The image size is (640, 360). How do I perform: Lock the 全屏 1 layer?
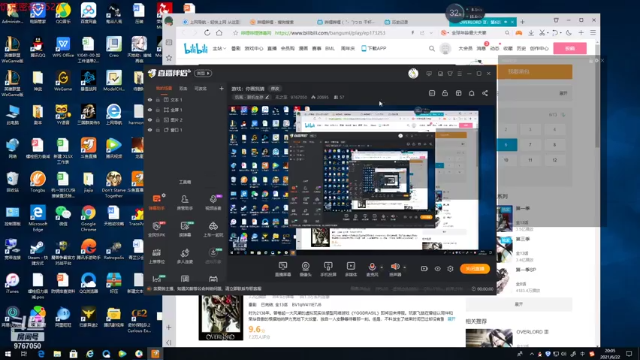coord(158,110)
